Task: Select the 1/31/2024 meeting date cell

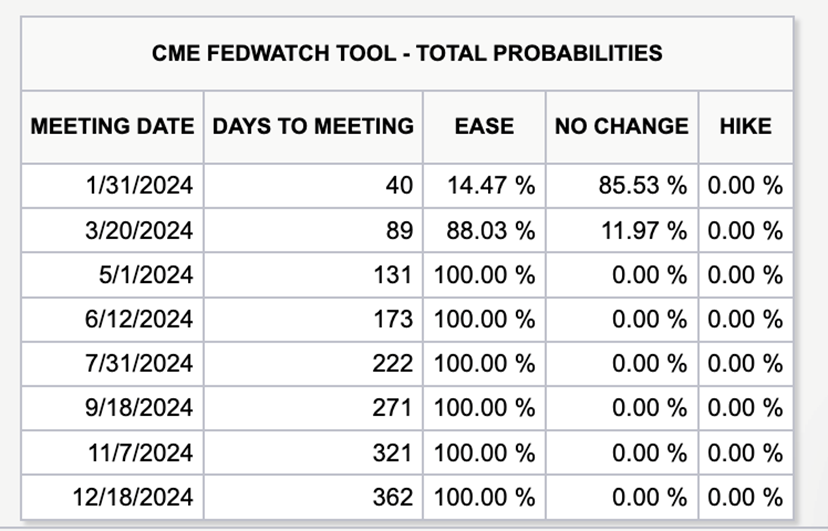Action: 139,185
